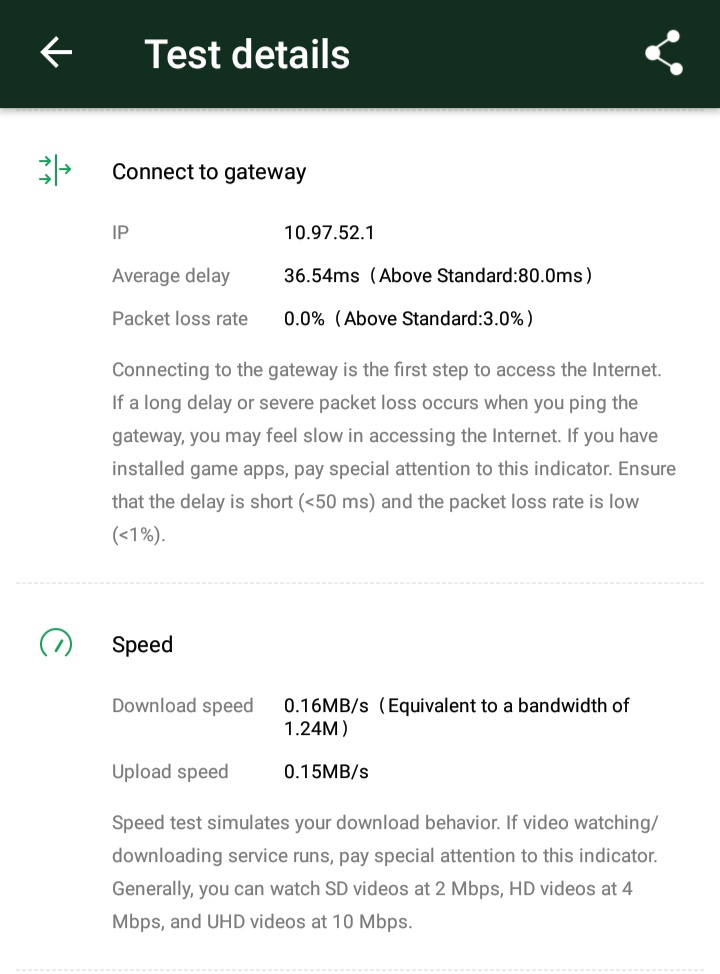Tap the IP label
720x974 pixels.
120,233
